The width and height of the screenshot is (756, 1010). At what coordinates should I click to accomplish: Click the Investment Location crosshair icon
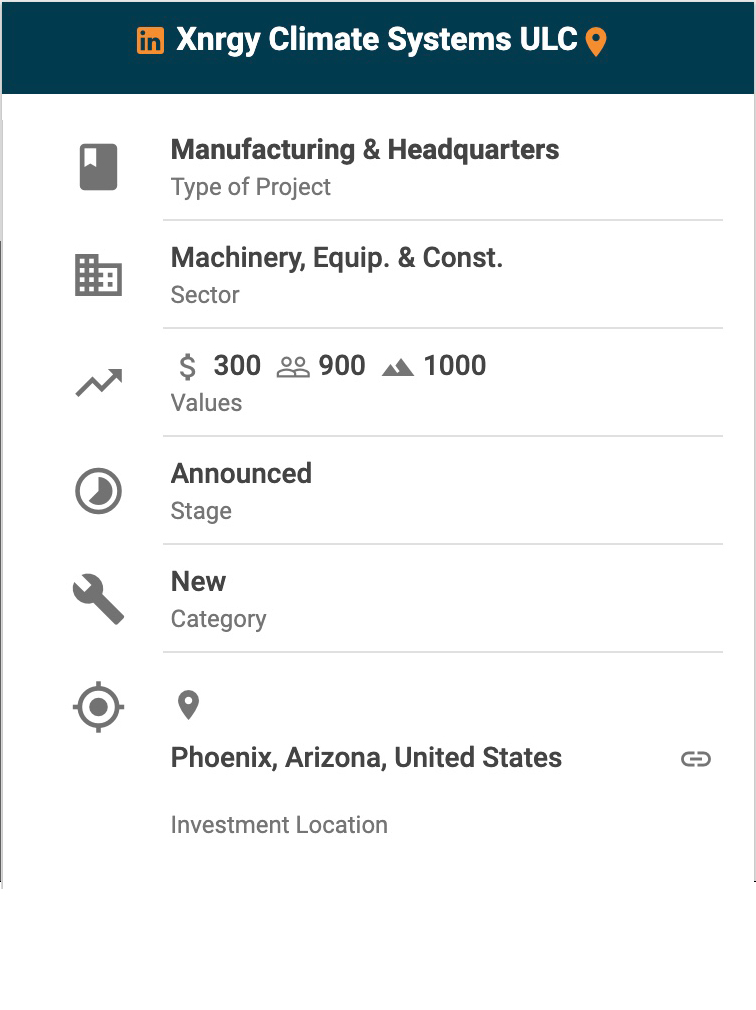click(98, 707)
